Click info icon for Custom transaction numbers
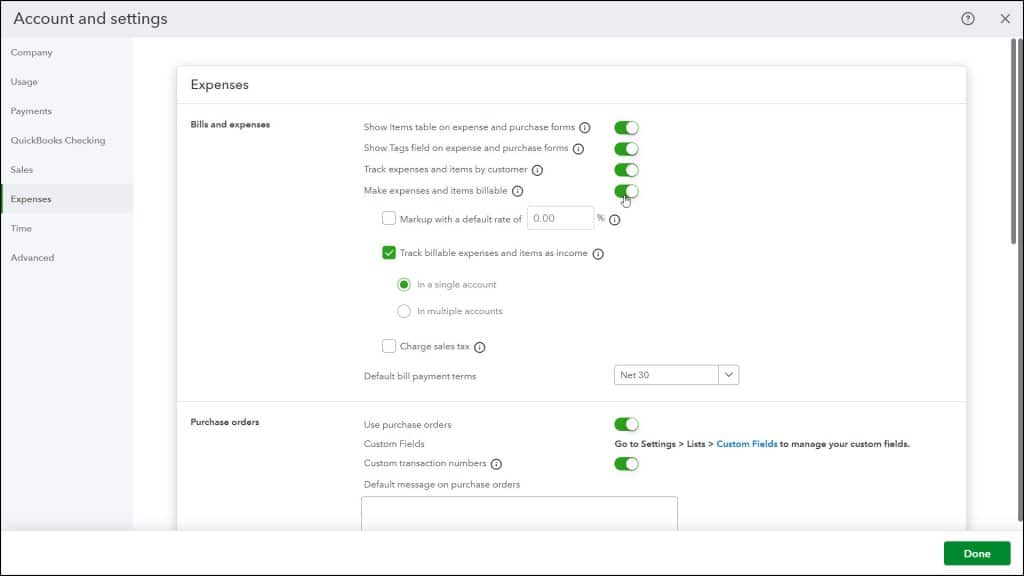 pyautogui.click(x=495, y=462)
